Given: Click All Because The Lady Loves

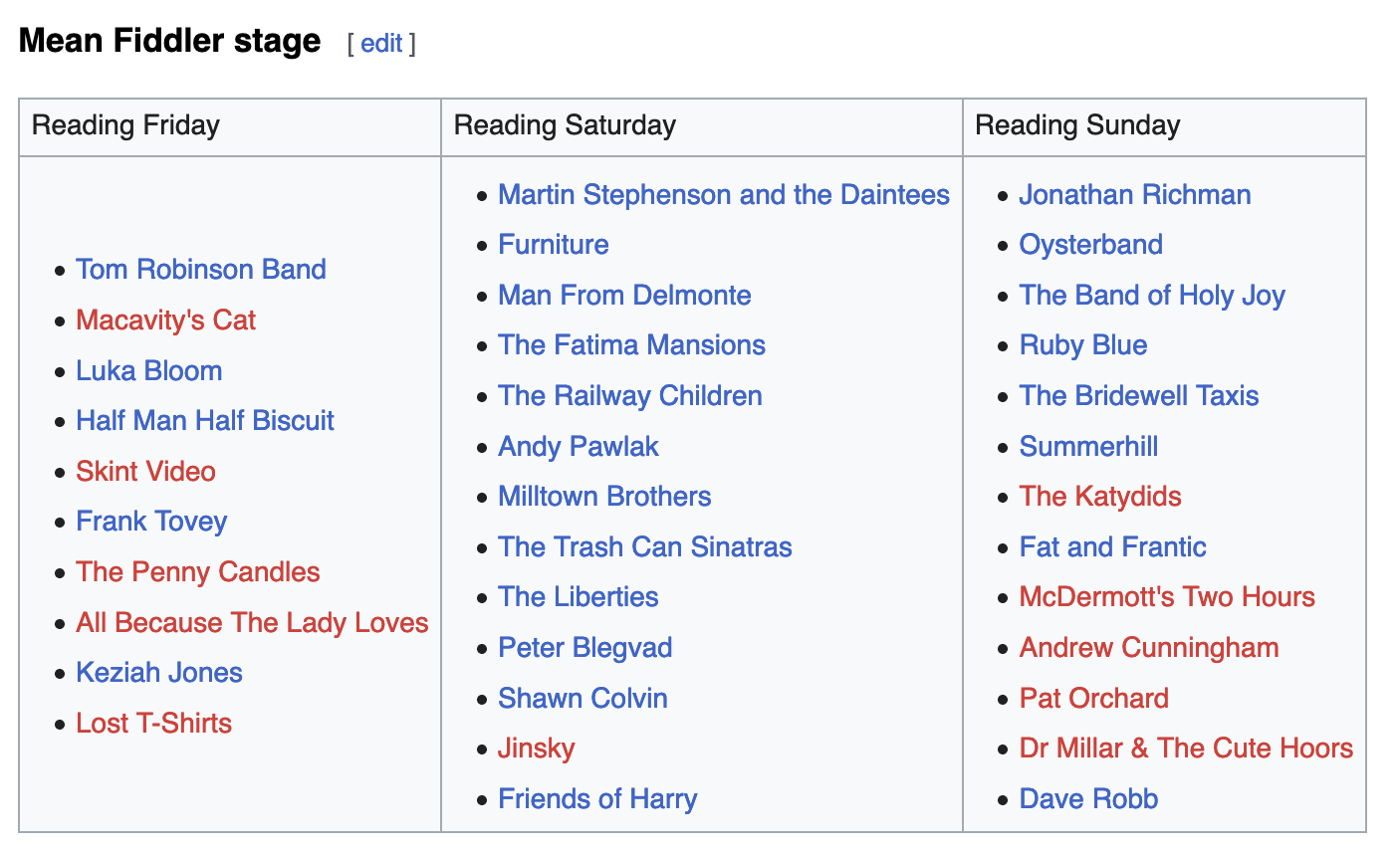Looking at the screenshot, I should pos(252,623).
